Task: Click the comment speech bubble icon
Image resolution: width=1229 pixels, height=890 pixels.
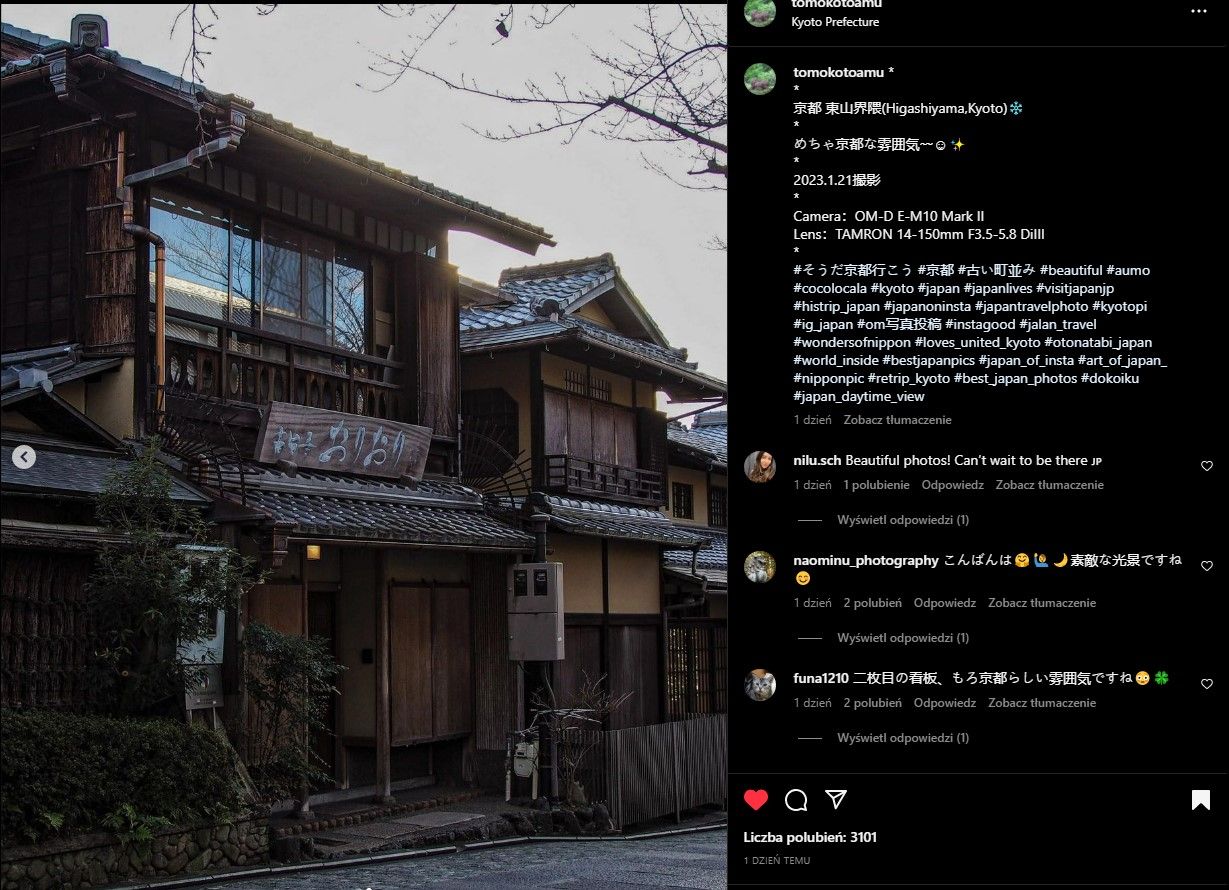Action: coord(796,800)
